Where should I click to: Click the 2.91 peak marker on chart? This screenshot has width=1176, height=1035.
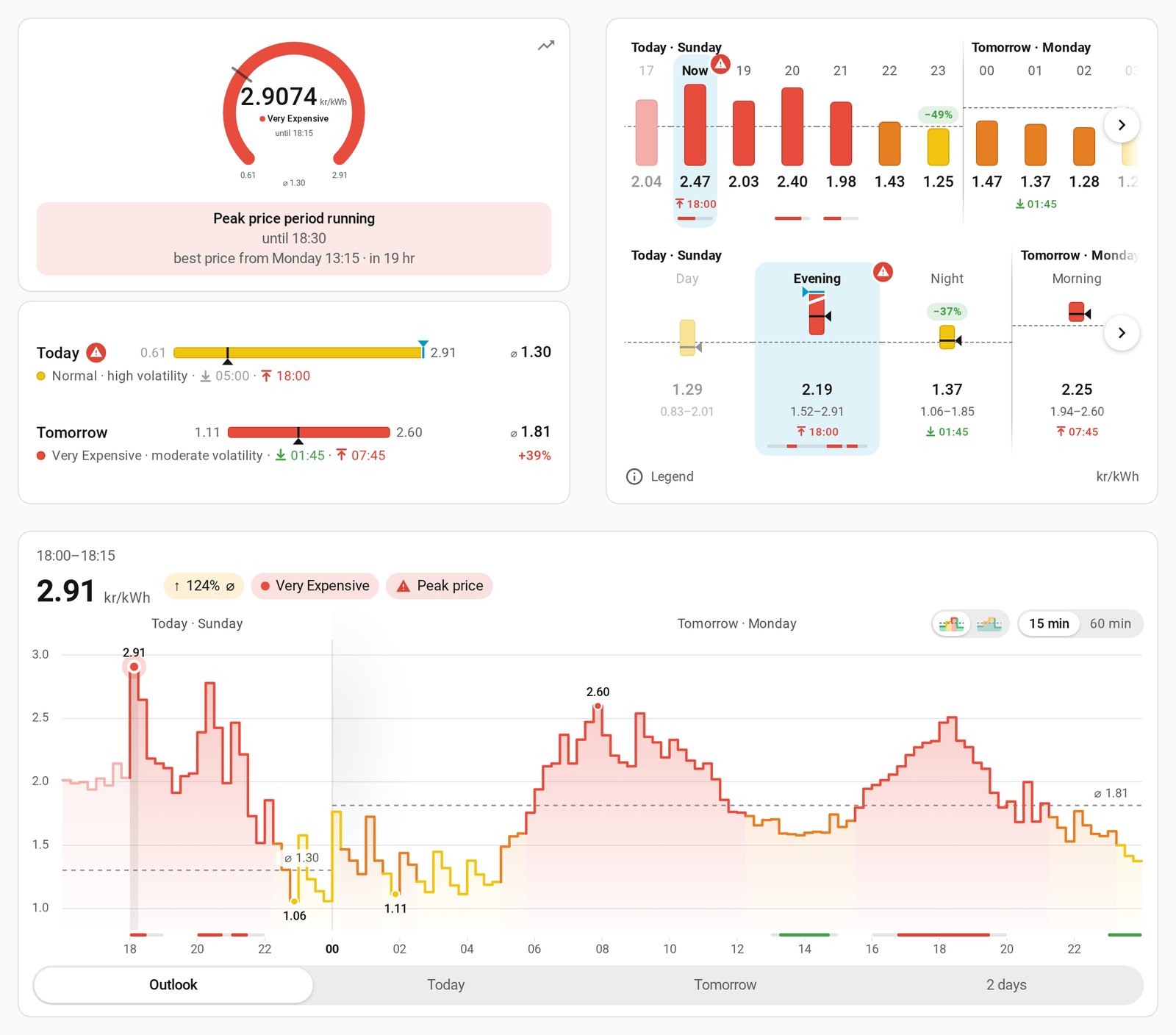point(134,667)
